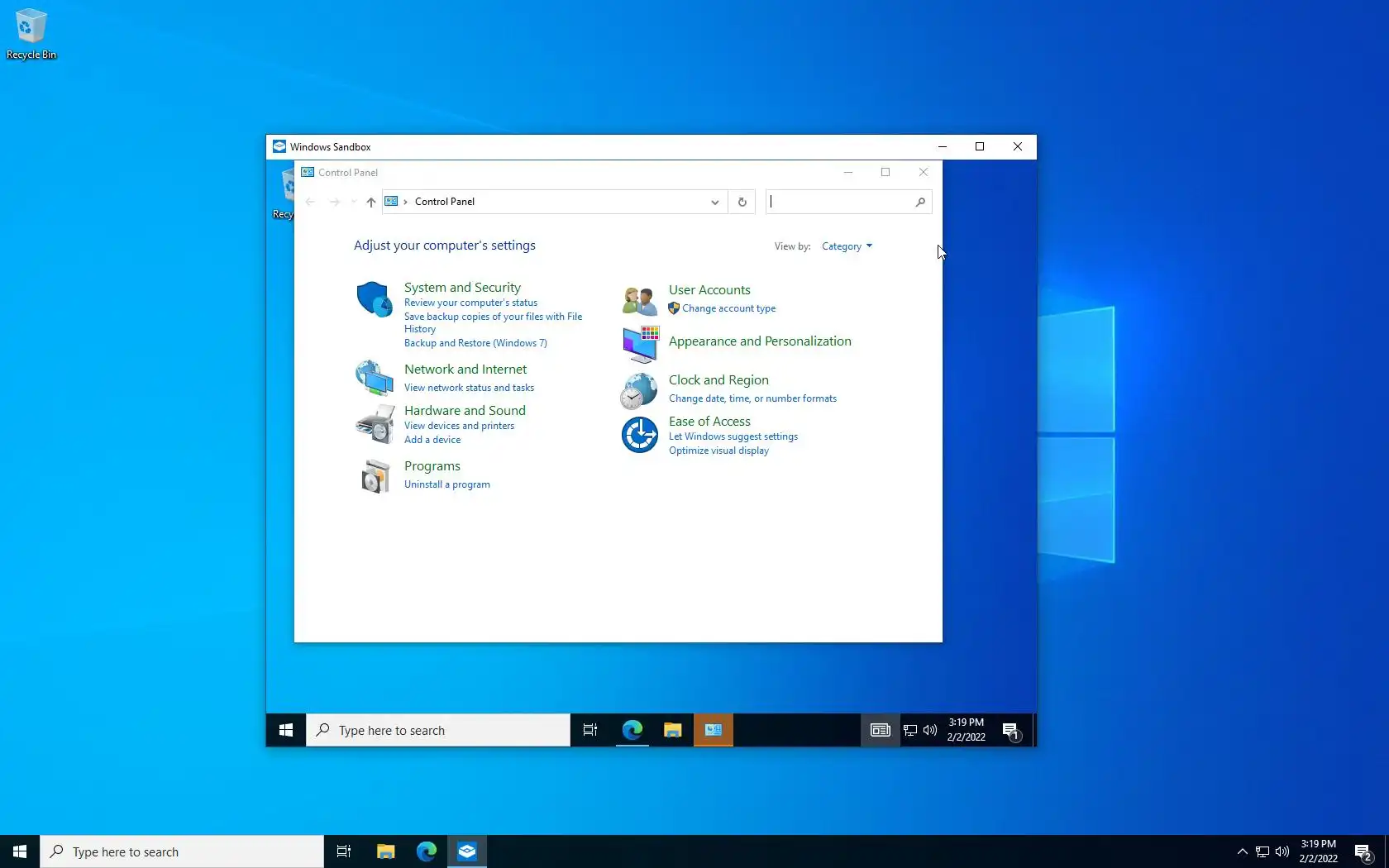
Task: Open File Explorer from Sandbox taskbar
Action: [673, 730]
